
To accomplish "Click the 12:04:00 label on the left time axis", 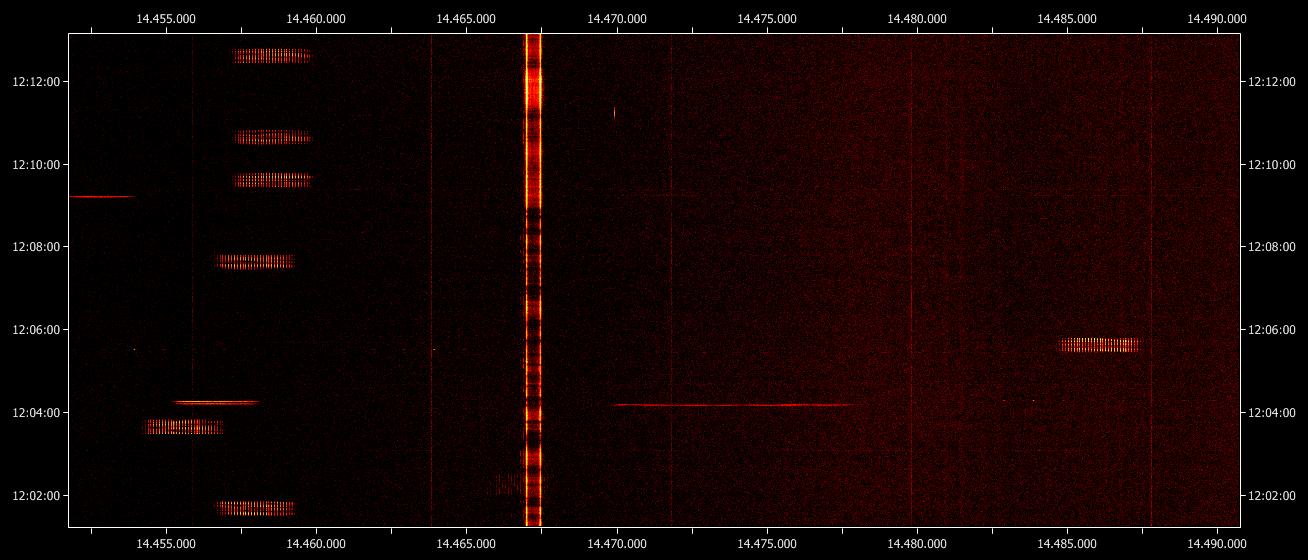I will (x=35, y=413).
